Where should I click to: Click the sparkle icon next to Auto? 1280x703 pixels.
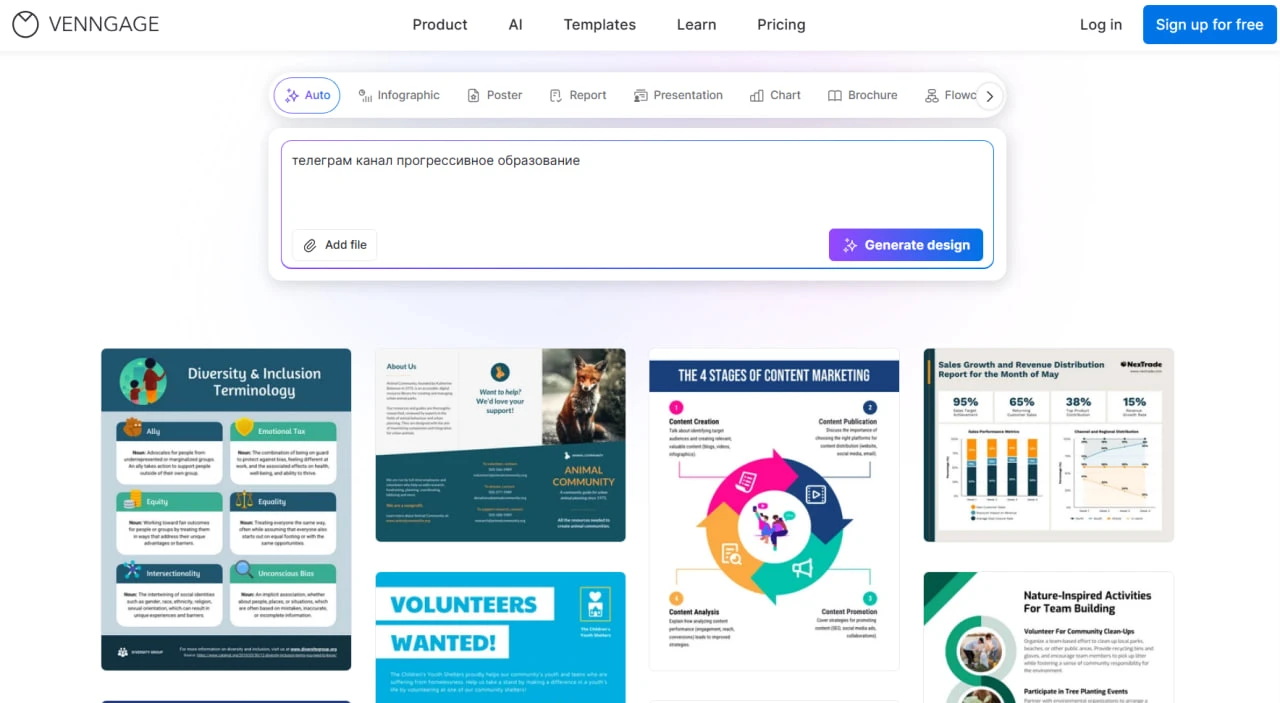coord(292,95)
